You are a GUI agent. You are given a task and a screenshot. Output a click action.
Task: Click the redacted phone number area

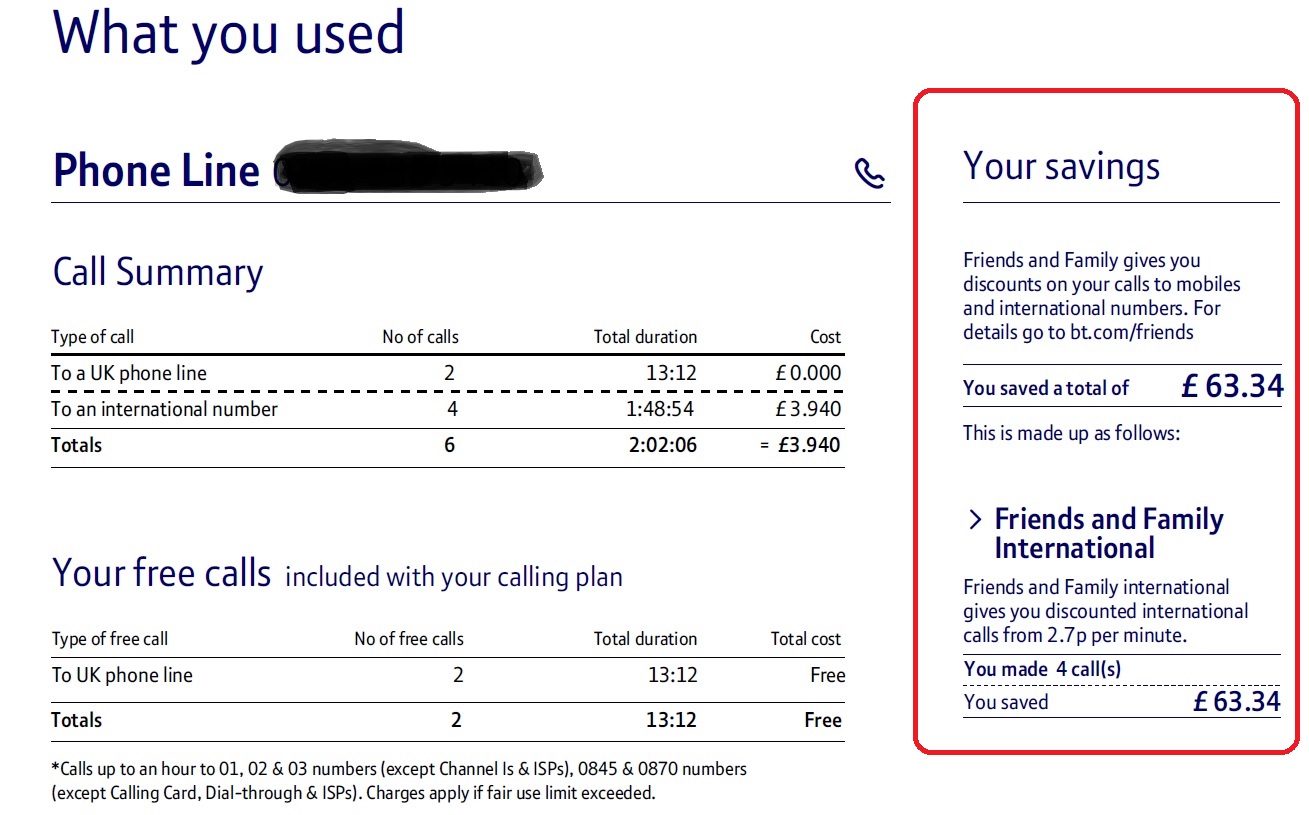point(408,169)
